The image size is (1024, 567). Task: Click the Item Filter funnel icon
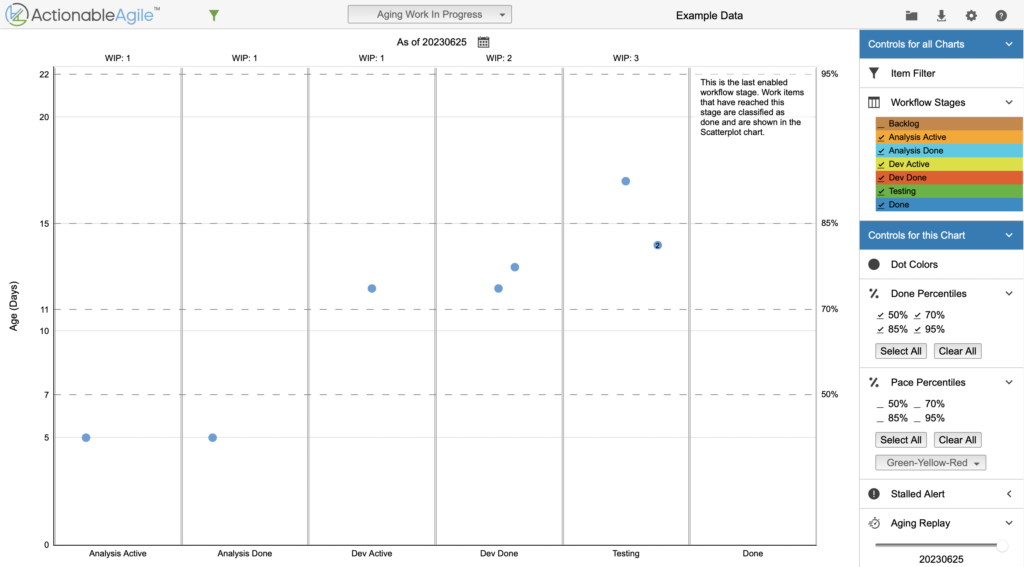(874, 73)
